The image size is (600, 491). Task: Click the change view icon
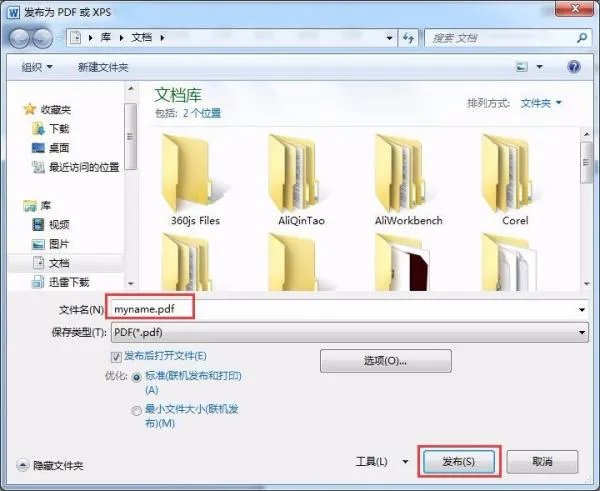[x=522, y=67]
